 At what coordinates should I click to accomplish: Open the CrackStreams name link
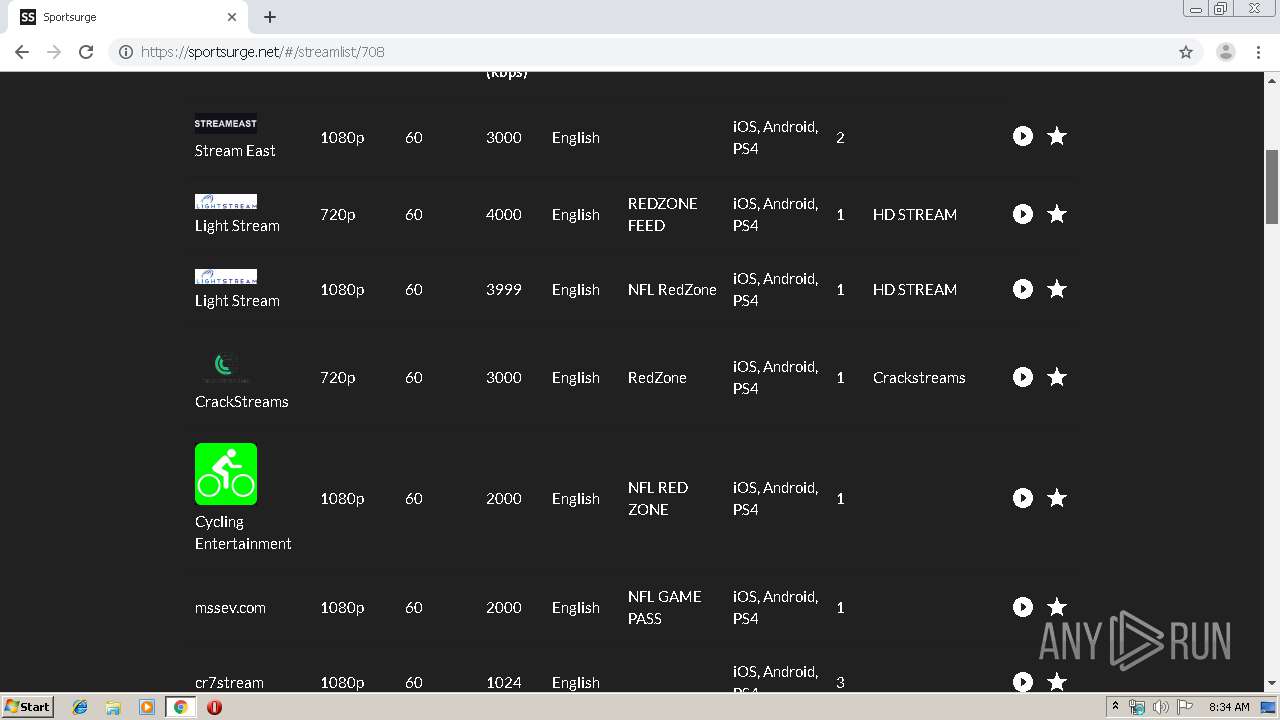point(242,402)
